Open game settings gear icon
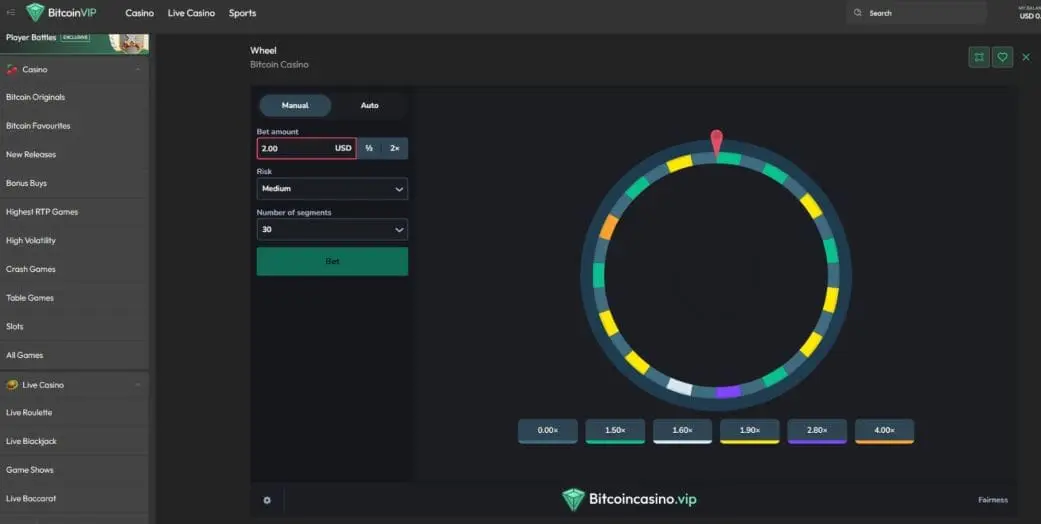 (267, 500)
